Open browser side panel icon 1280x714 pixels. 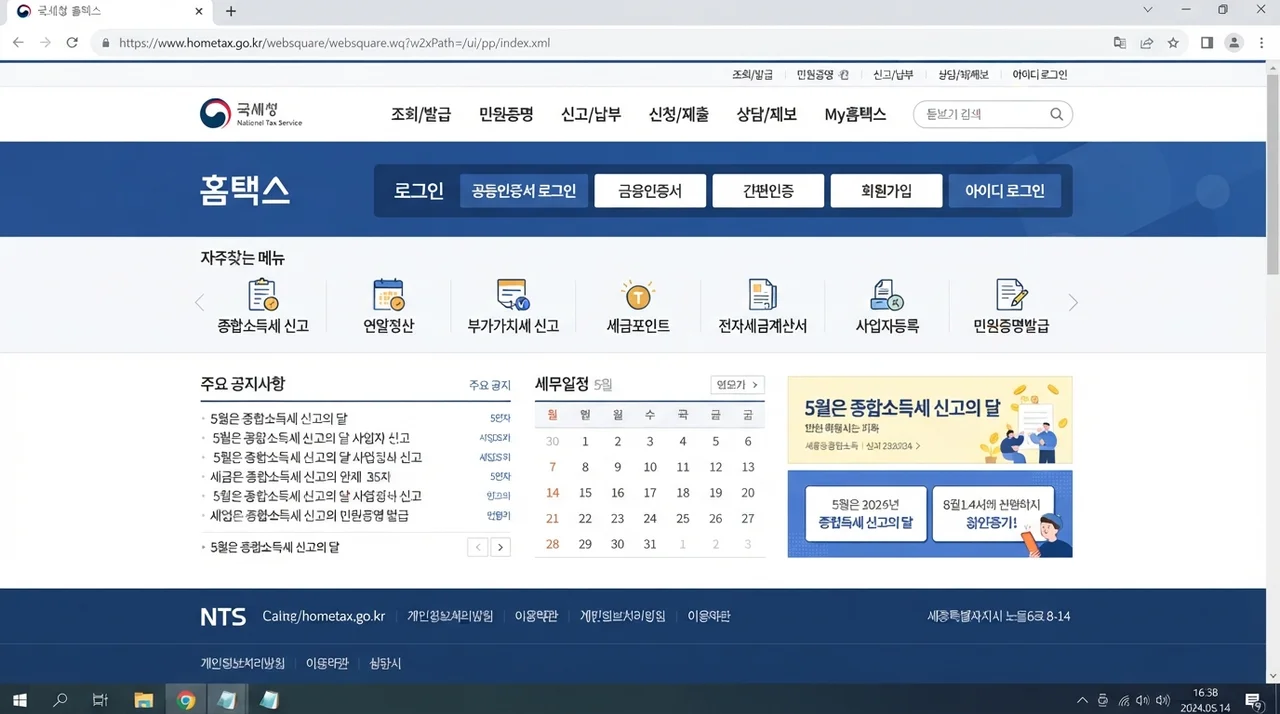click(x=1207, y=43)
